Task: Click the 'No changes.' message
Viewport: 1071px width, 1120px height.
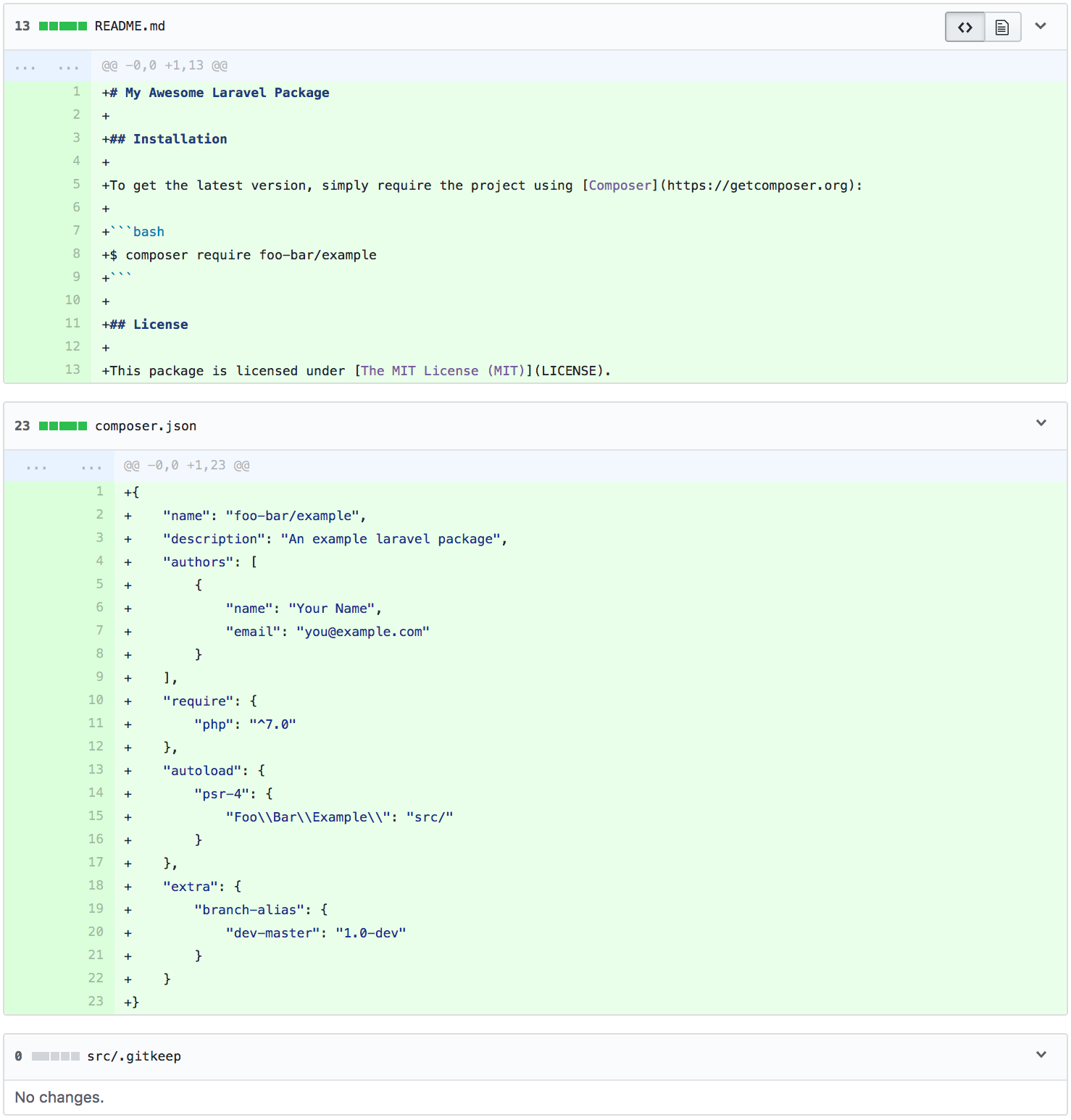Action: pos(59,1098)
